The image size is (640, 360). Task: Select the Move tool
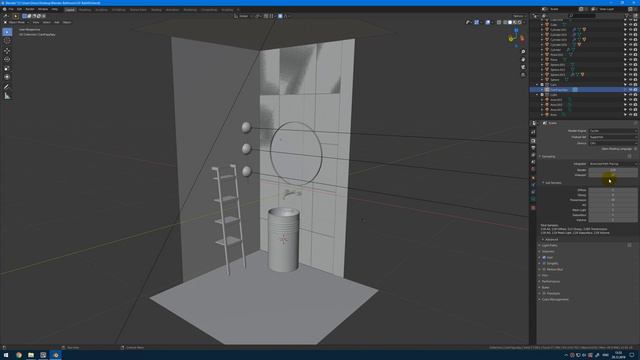pyautogui.click(x=7, y=51)
